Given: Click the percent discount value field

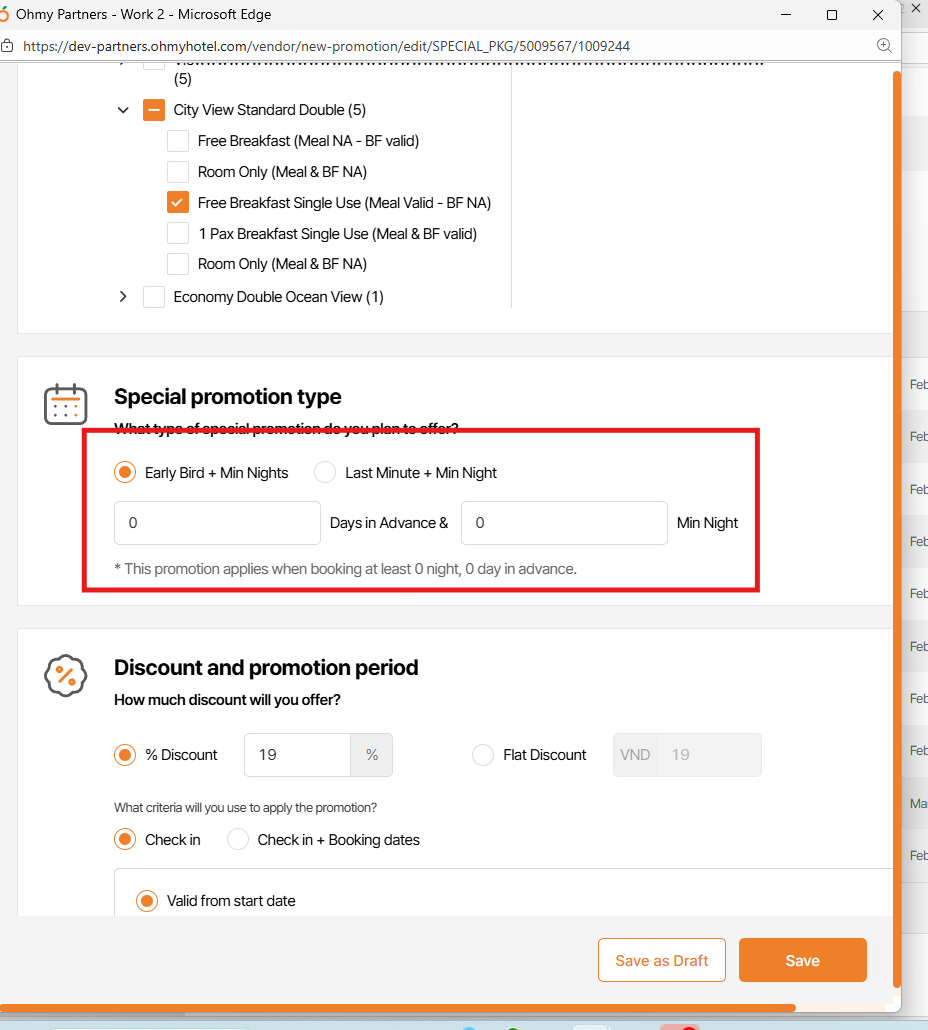Looking at the screenshot, I should click(297, 755).
